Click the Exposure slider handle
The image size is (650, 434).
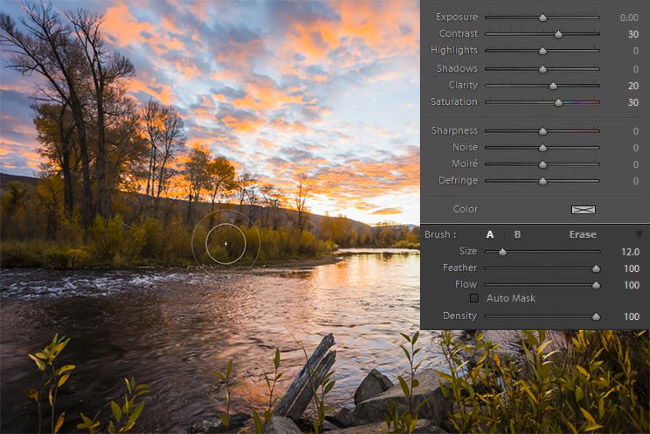[543, 18]
